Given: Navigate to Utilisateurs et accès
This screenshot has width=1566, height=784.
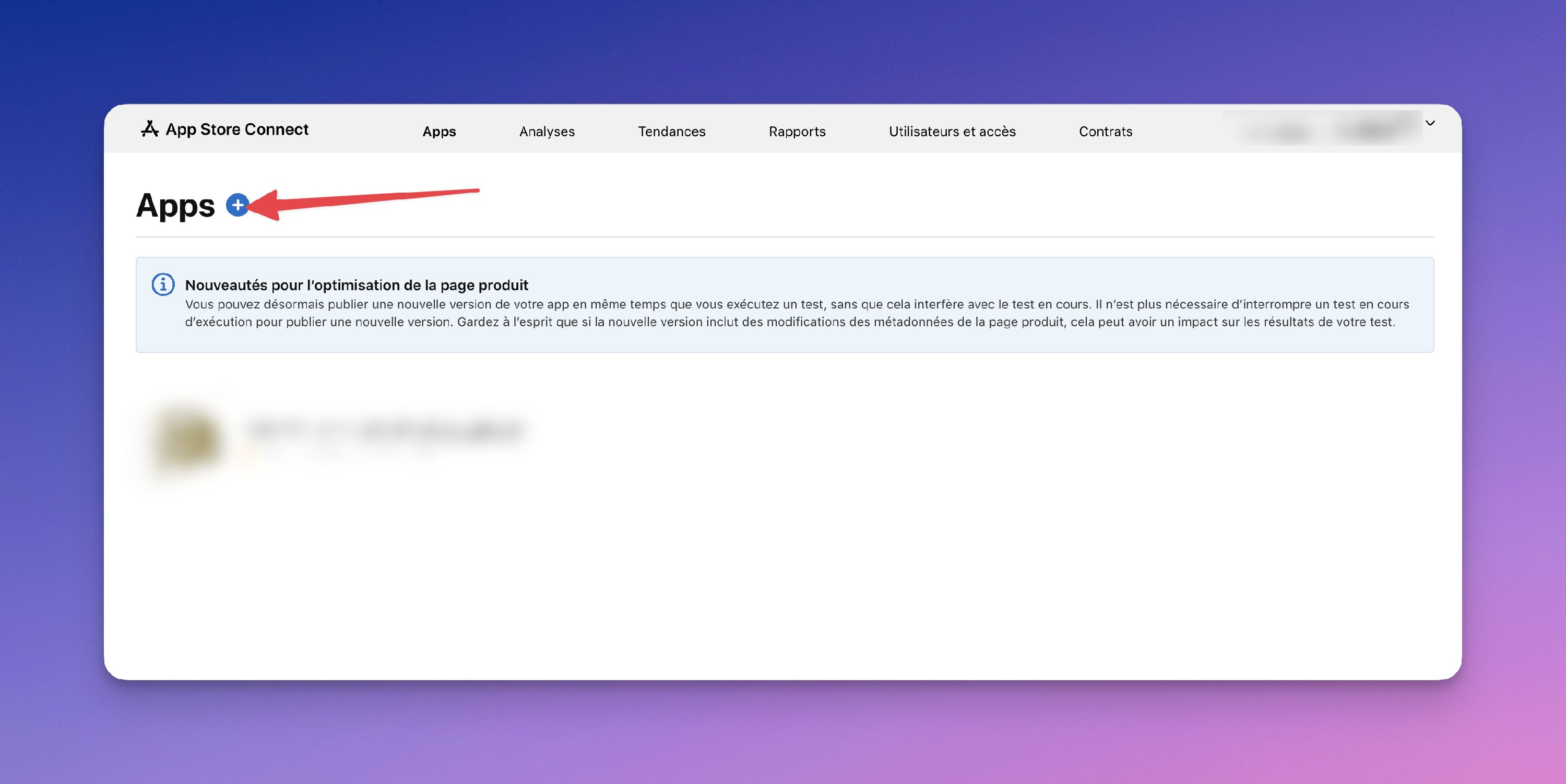Looking at the screenshot, I should click(x=952, y=131).
